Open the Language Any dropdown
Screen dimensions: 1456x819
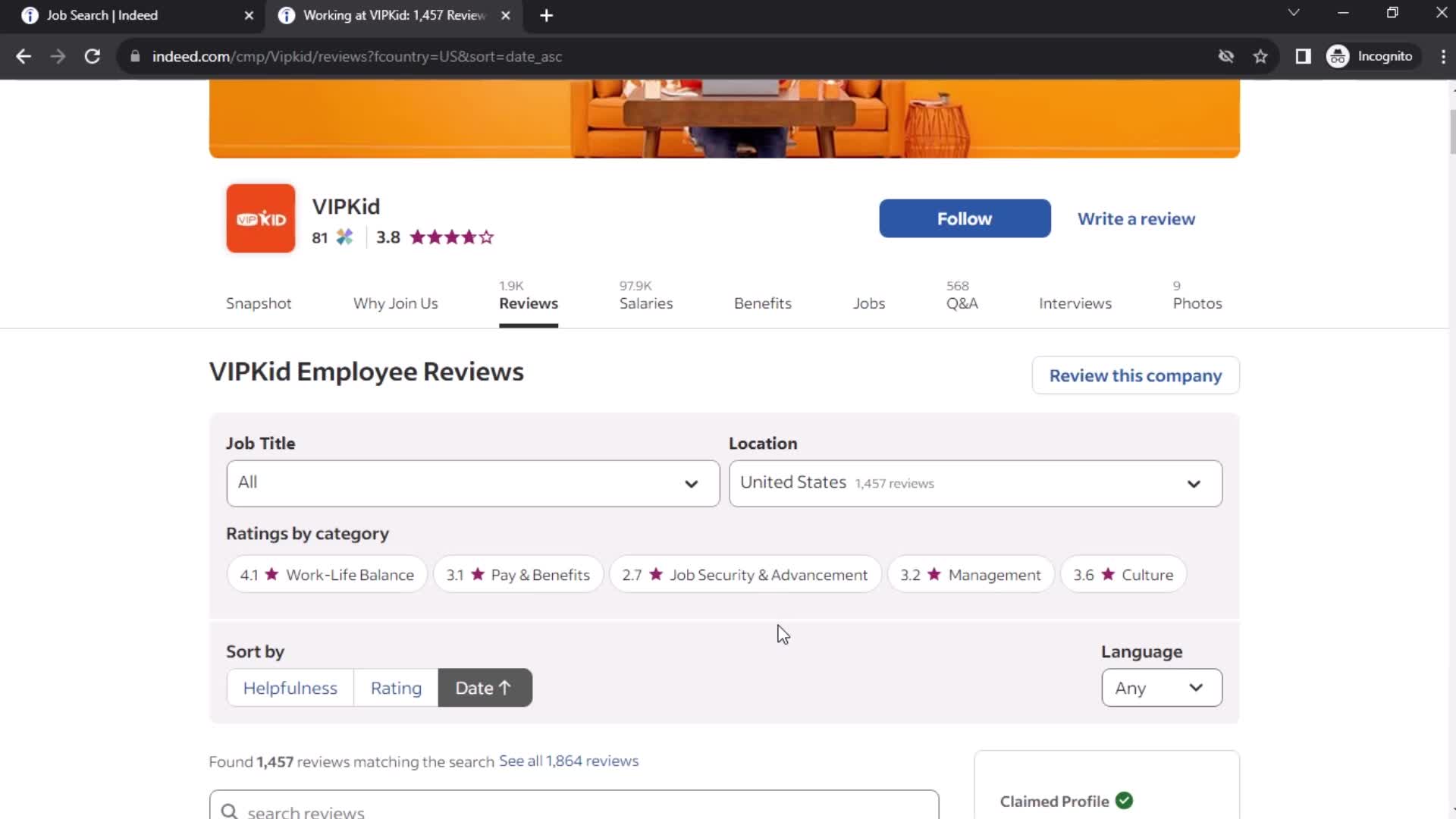click(x=1162, y=688)
